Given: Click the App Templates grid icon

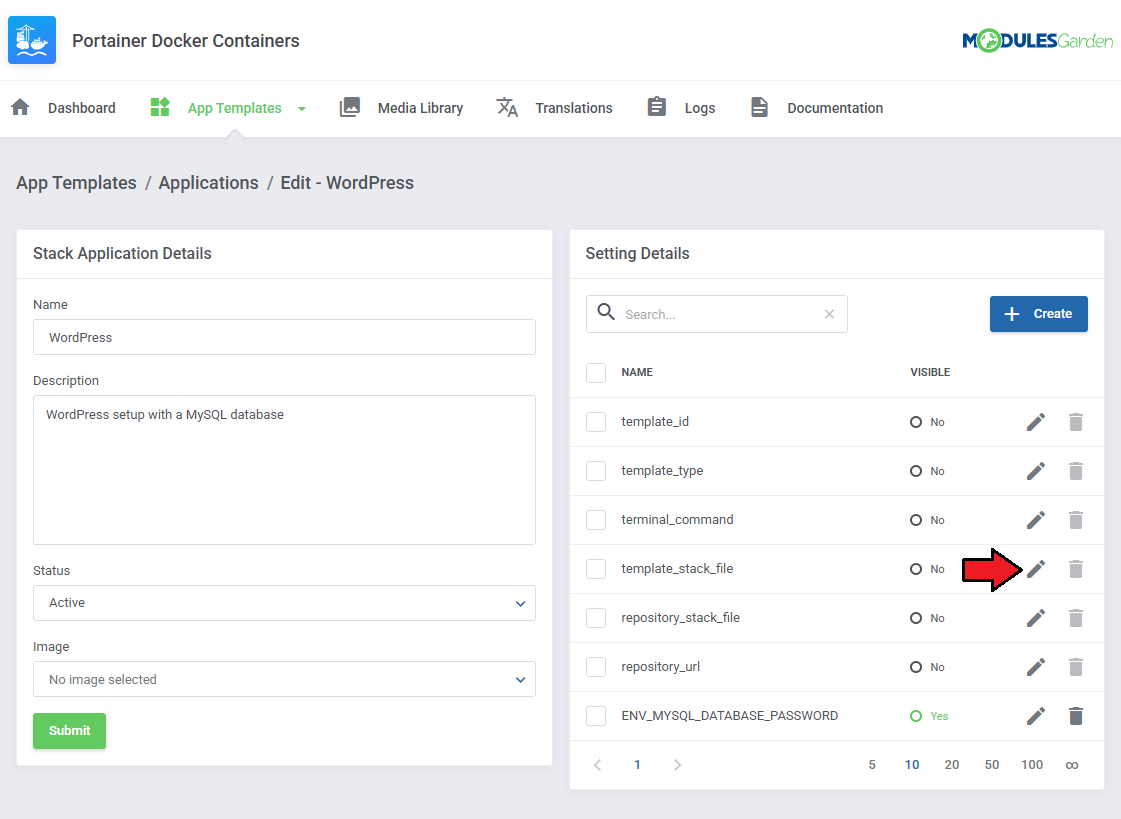Looking at the screenshot, I should (160, 107).
